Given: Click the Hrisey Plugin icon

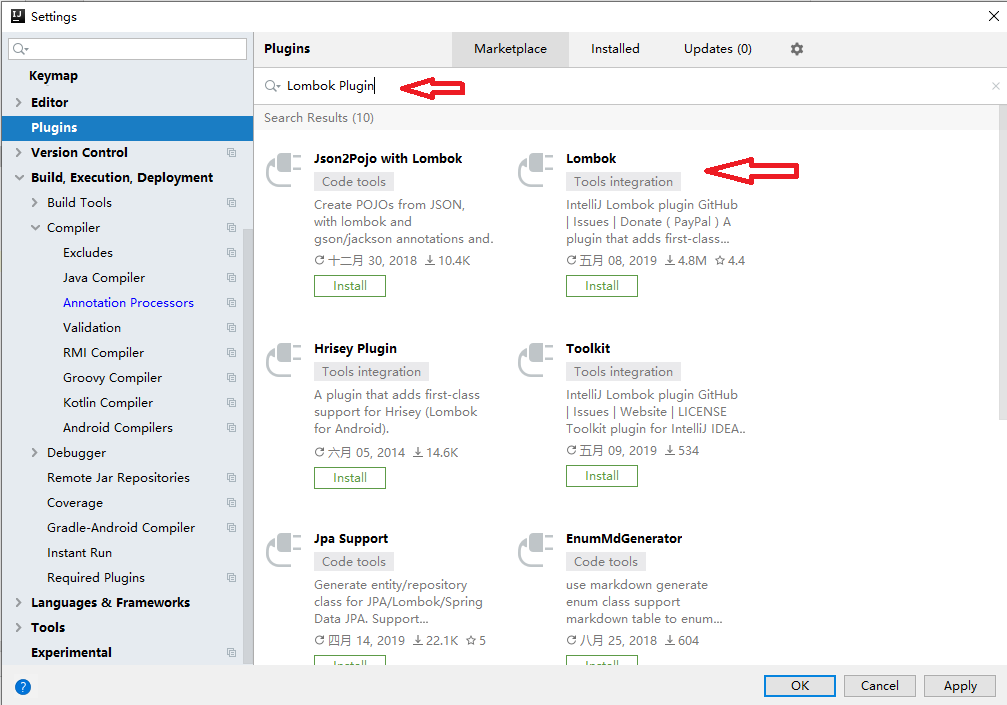Looking at the screenshot, I should (x=284, y=360).
